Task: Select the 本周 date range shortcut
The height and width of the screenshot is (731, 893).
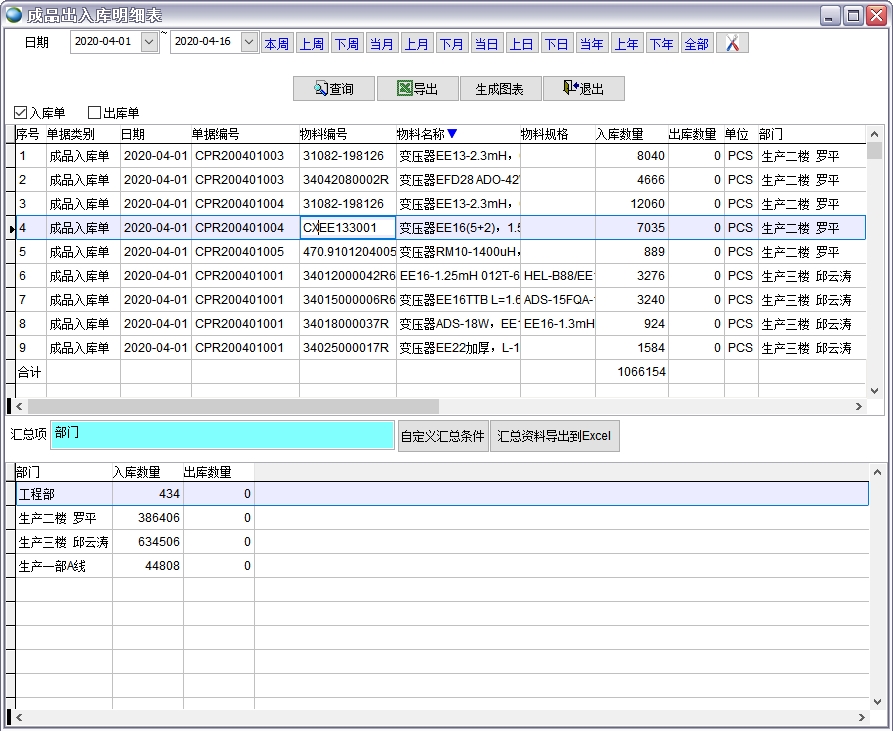Action: tap(276, 43)
